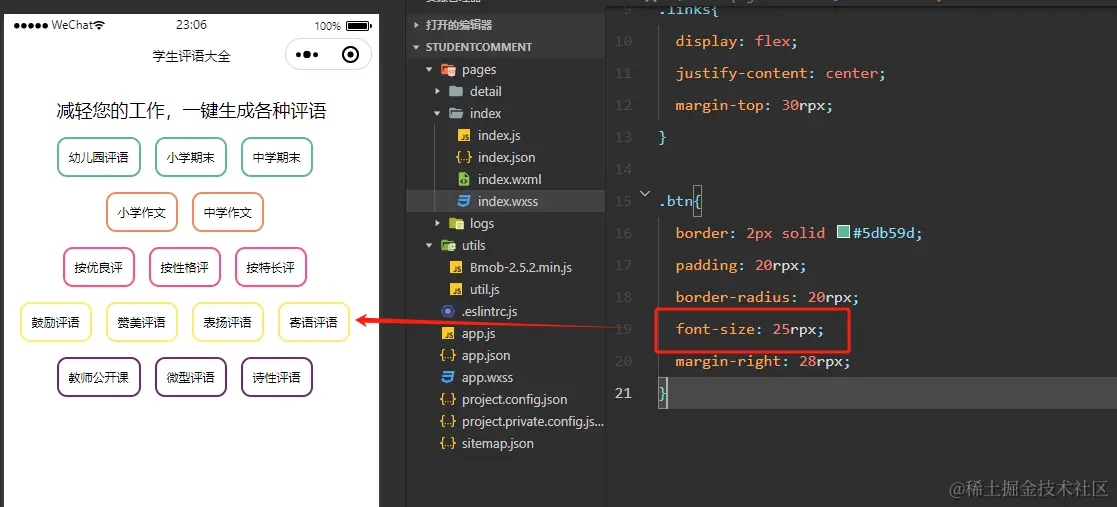The width and height of the screenshot is (1117, 507).
Task: Expand the detail folder chevron
Action: (x=437, y=91)
